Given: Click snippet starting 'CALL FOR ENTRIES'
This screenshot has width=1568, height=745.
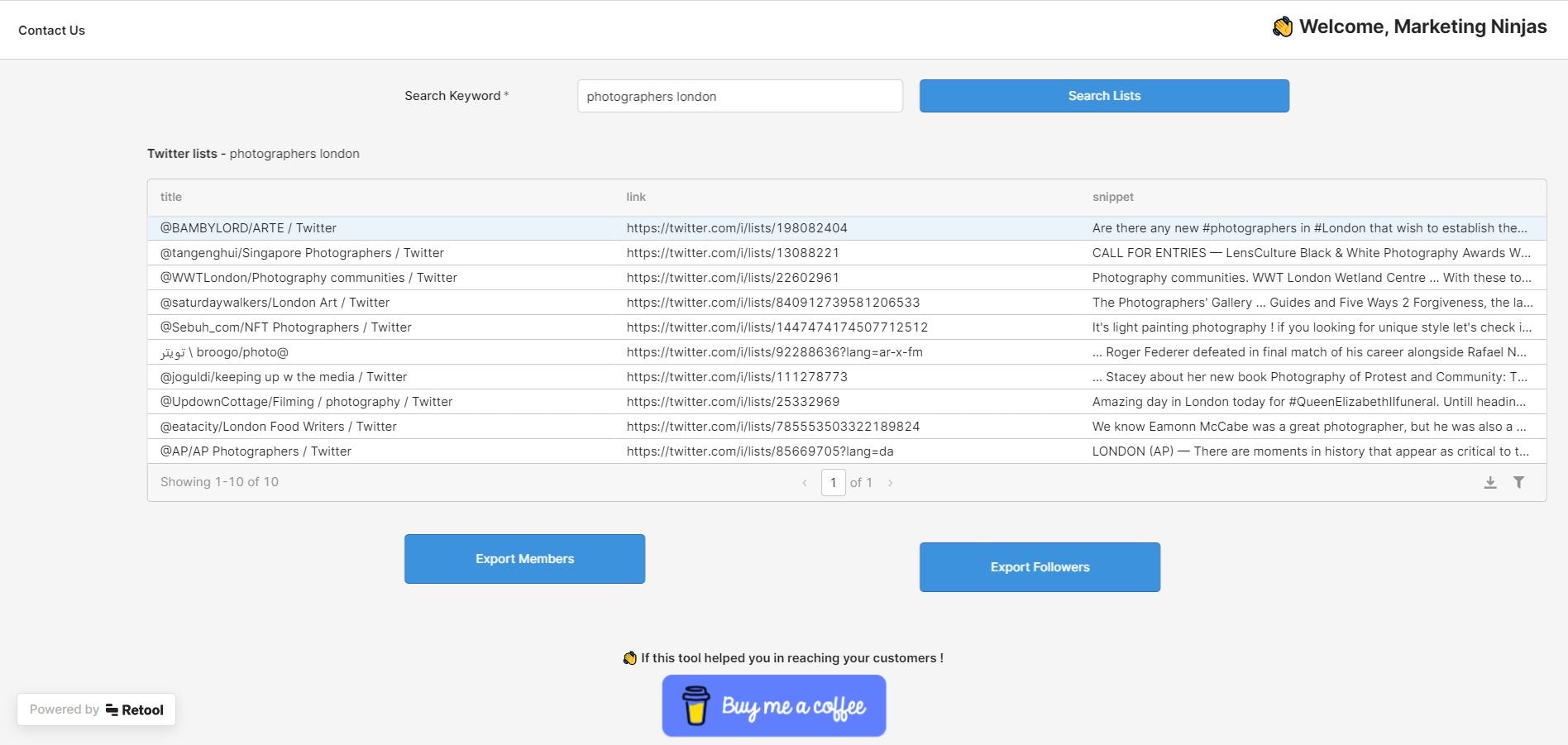Looking at the screenshot, I should click(x=1312, y=253).
